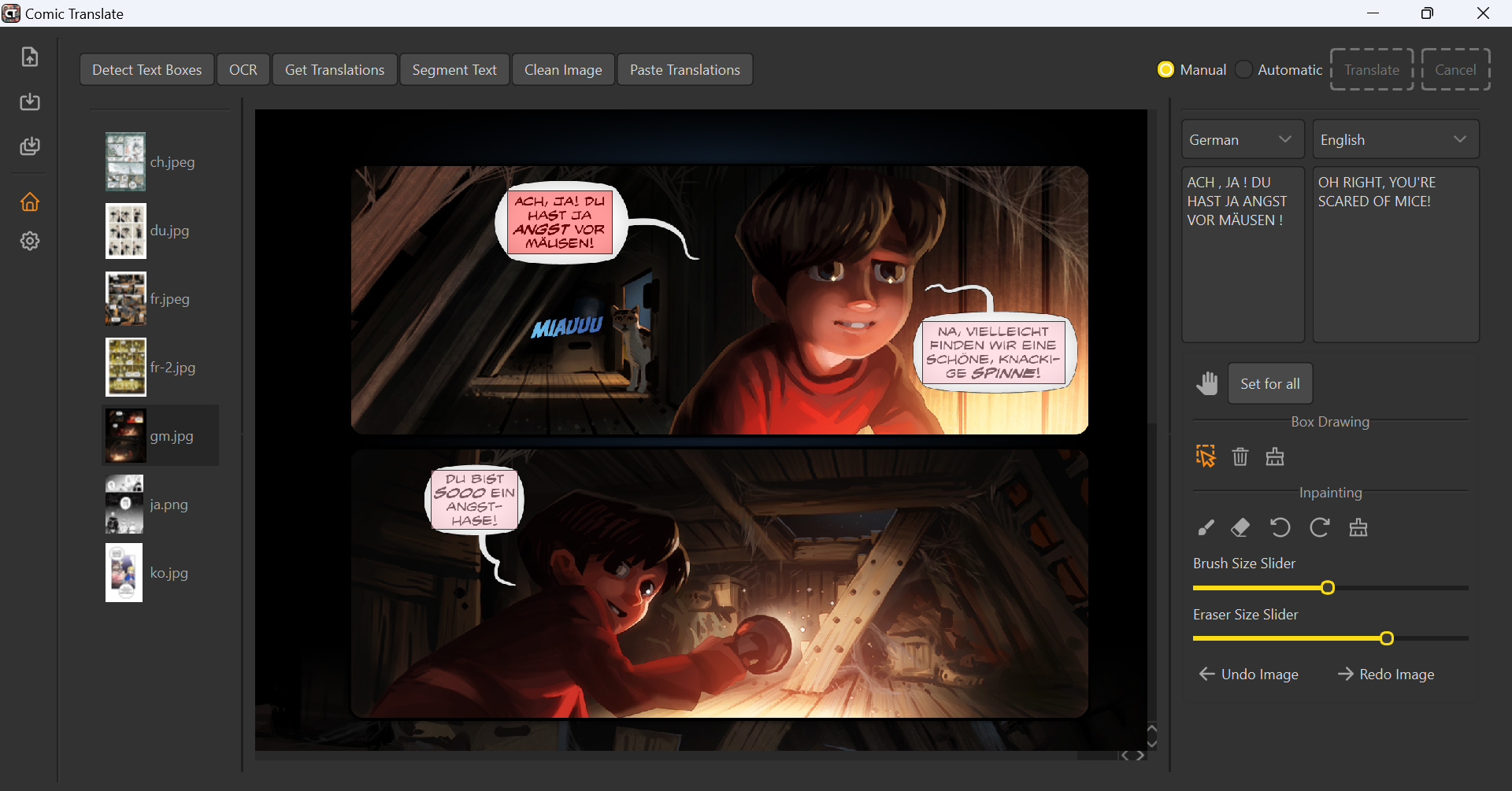Open a new image via the import icon
Viewport: 1512px width, 791px height.
coord(29,57)
